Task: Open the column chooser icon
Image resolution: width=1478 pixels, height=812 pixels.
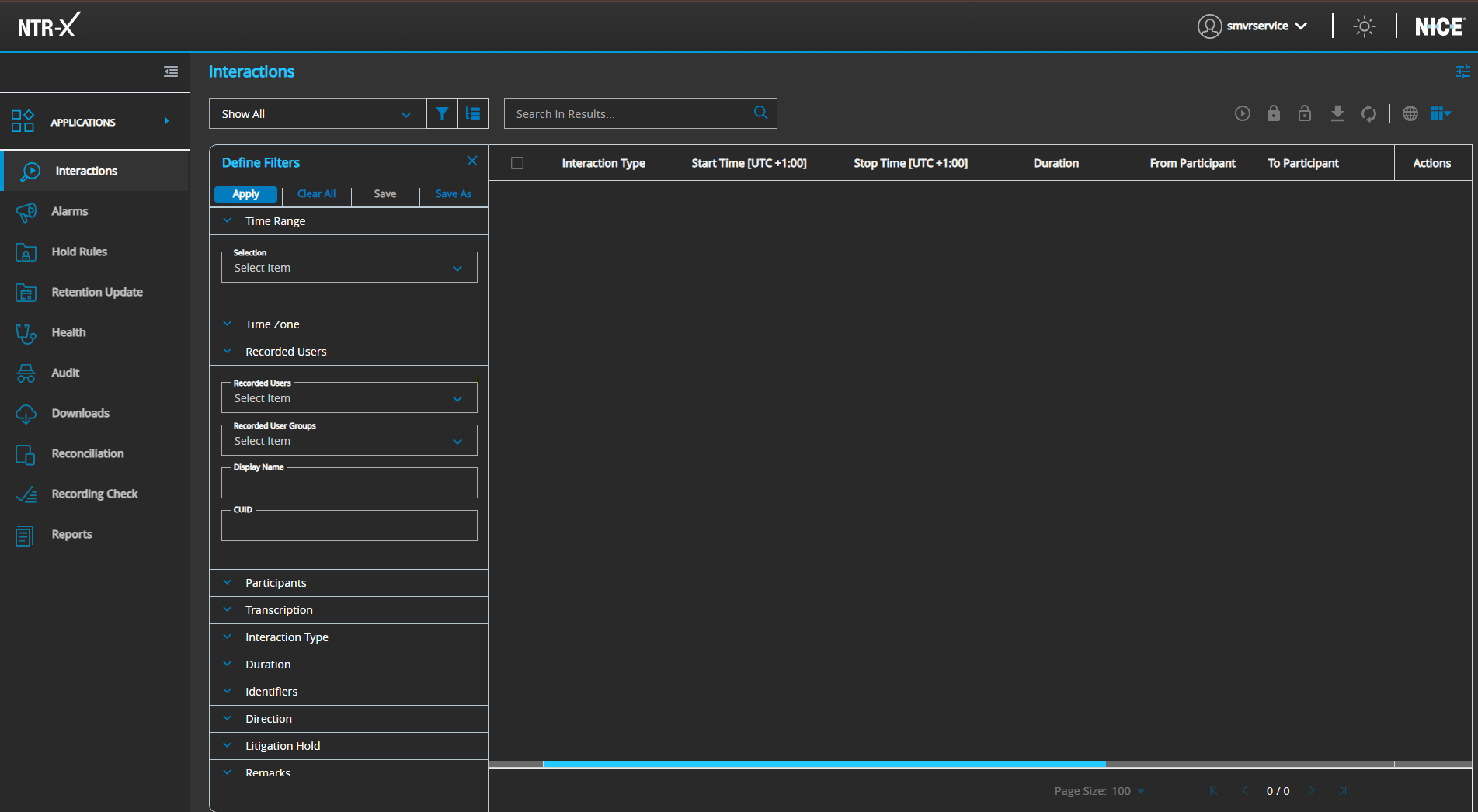Action: pos(1441,113)
